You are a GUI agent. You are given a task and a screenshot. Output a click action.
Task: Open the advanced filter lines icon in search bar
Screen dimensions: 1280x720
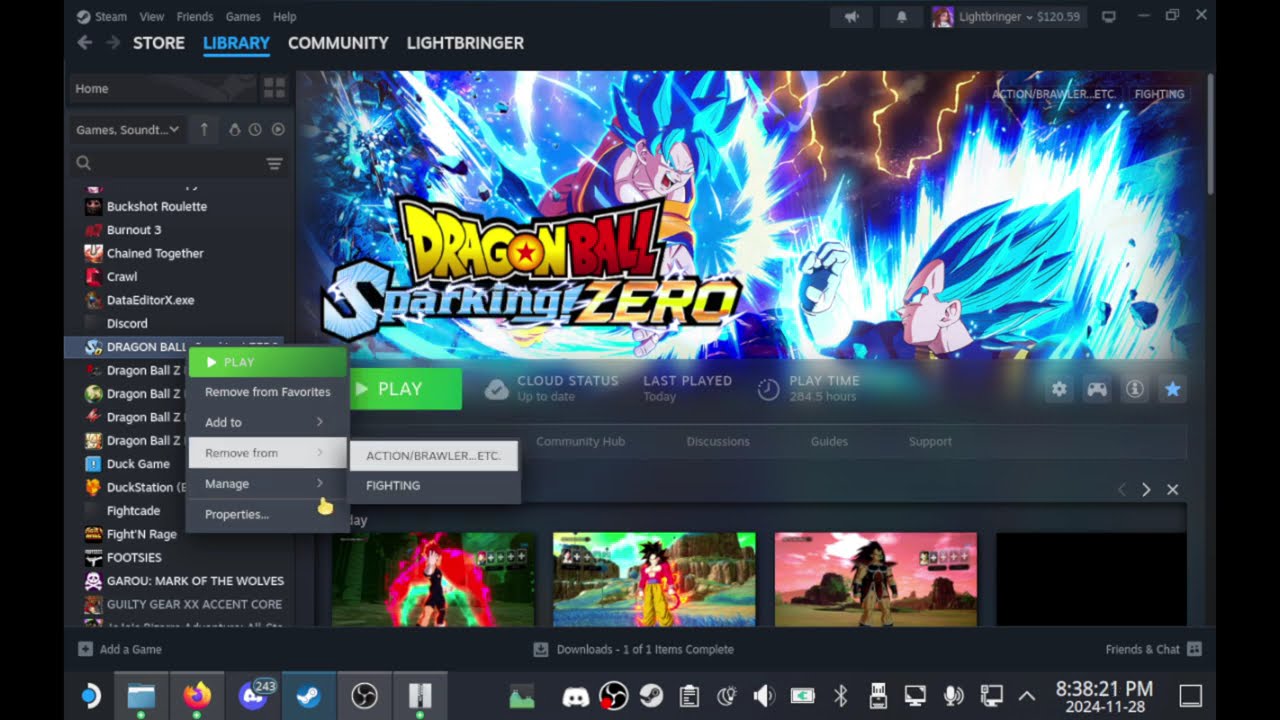click(x=274, y=163)
